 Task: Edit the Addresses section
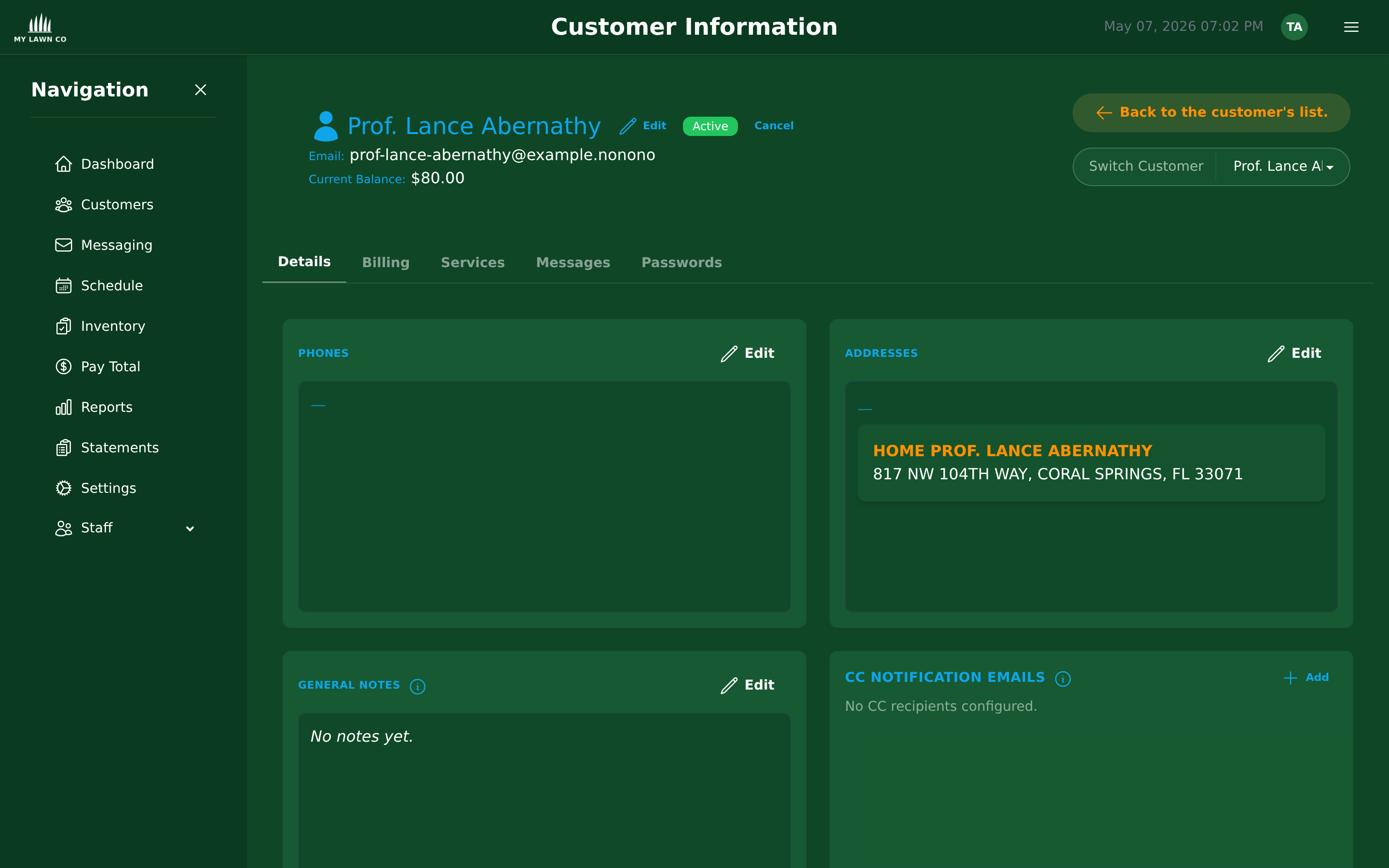coord(1294,353)
